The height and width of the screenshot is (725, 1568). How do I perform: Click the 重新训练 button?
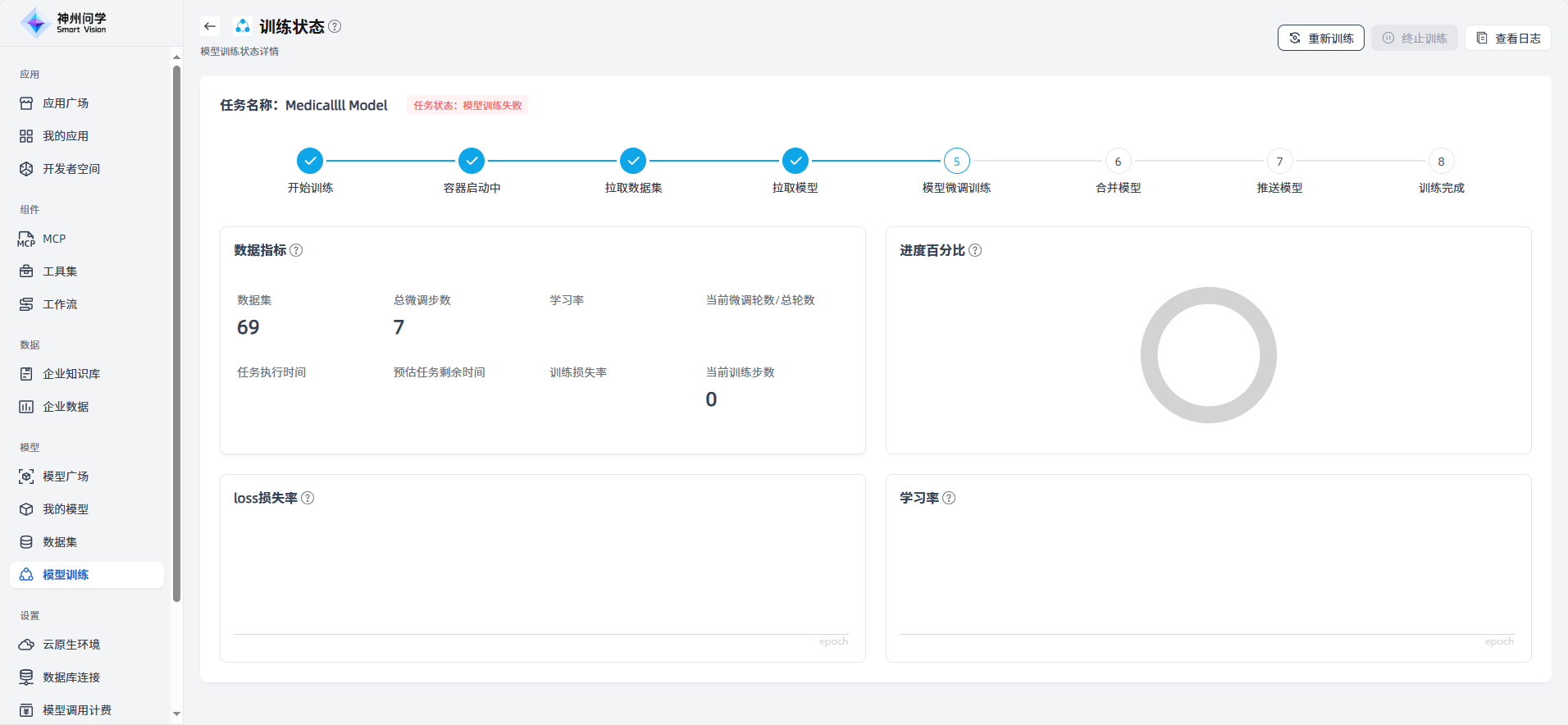(x=1320, y=38)
